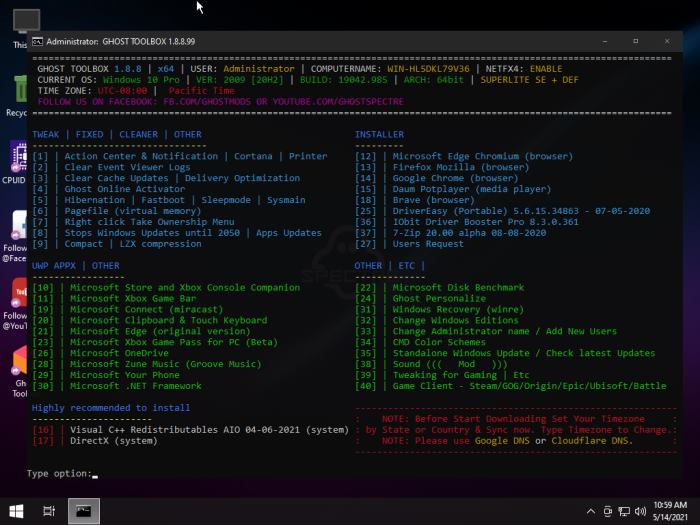
Task: Click 'CMD Color Schemes' text
Action: 439,342
